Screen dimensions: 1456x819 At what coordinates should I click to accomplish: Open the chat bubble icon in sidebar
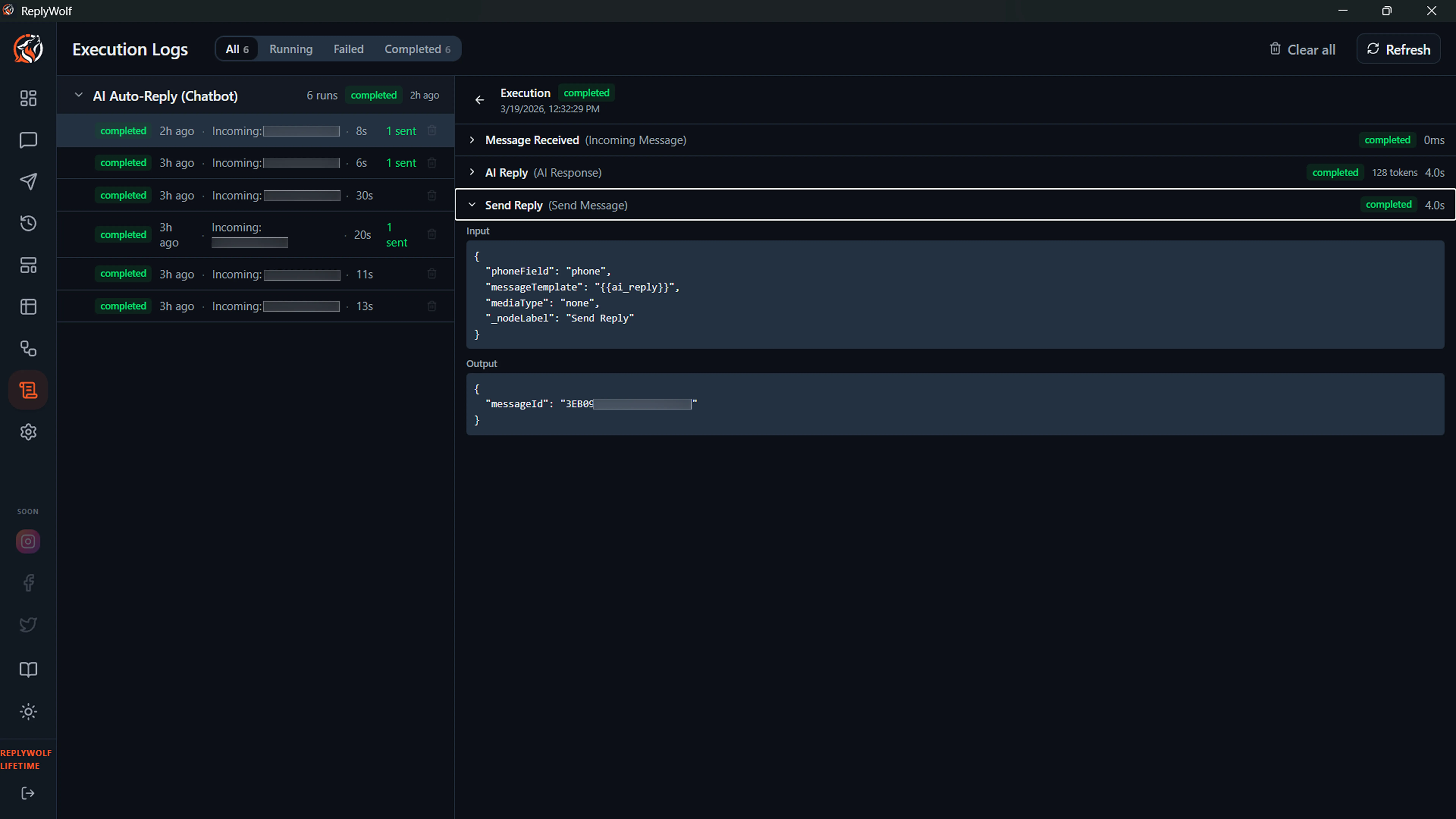[x=28, y=140]
